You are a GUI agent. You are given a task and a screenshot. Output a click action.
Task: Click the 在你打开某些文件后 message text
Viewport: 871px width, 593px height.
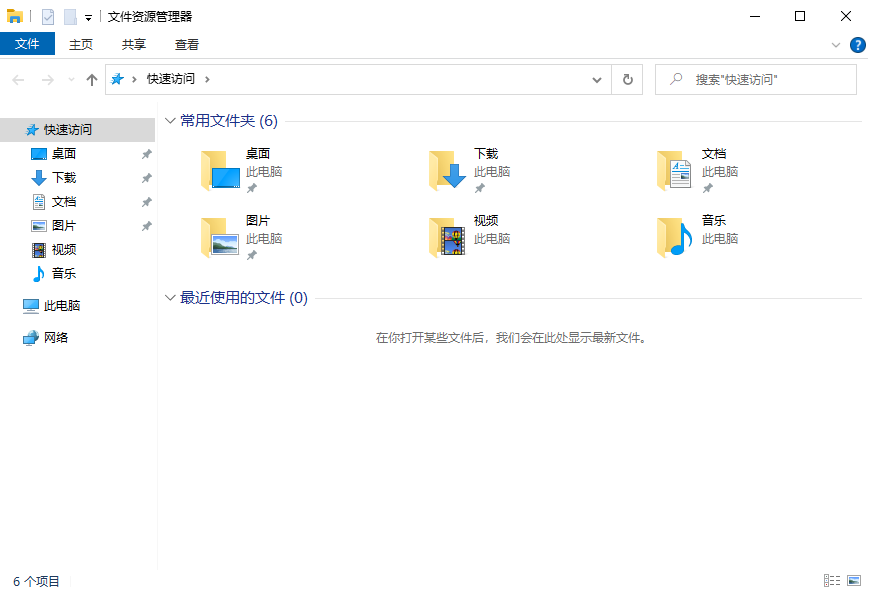pos(511,338)
